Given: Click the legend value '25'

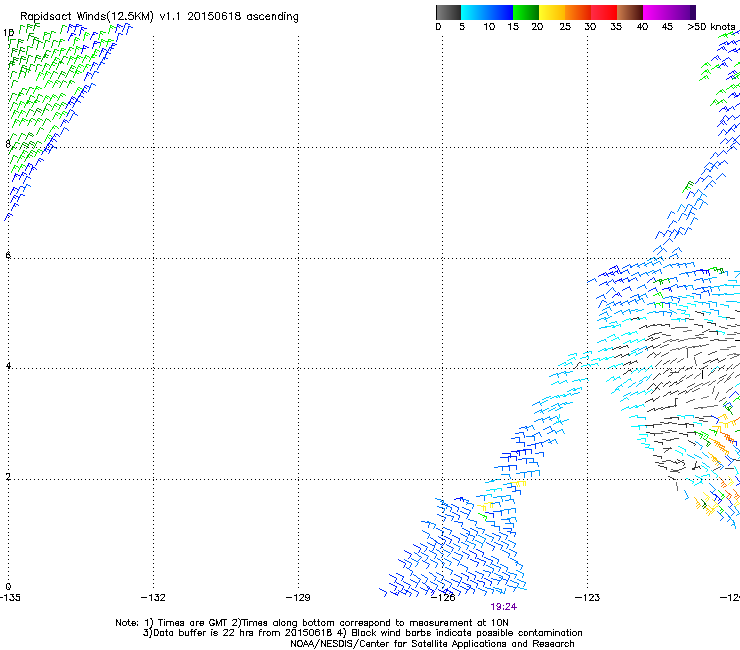Looking at the screenshot, I should pos(565,27).
